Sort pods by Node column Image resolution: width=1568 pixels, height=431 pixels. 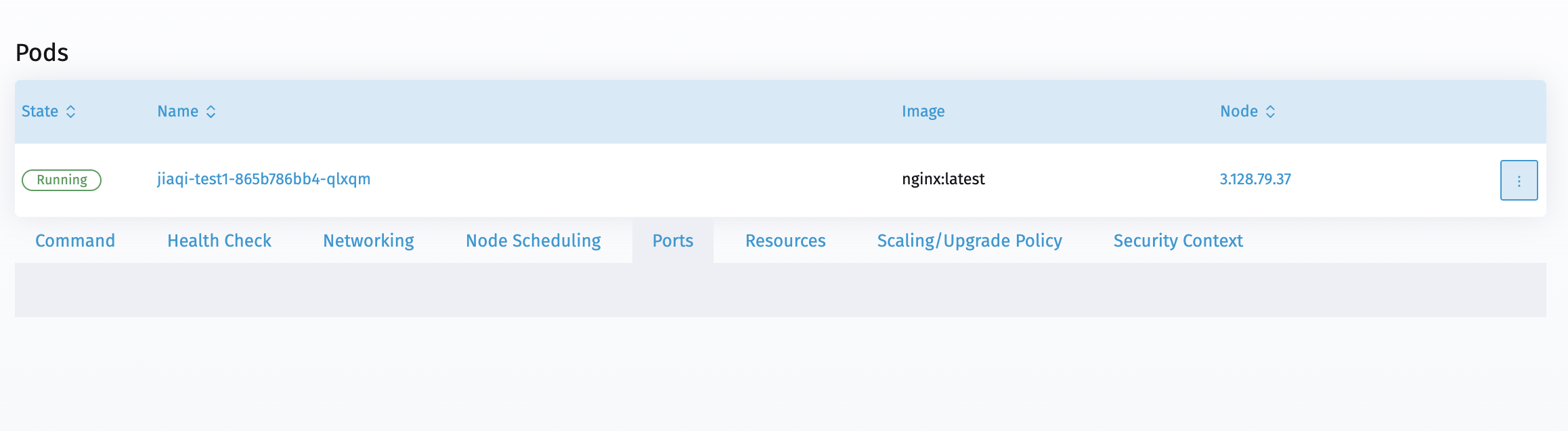[1246, 111]
